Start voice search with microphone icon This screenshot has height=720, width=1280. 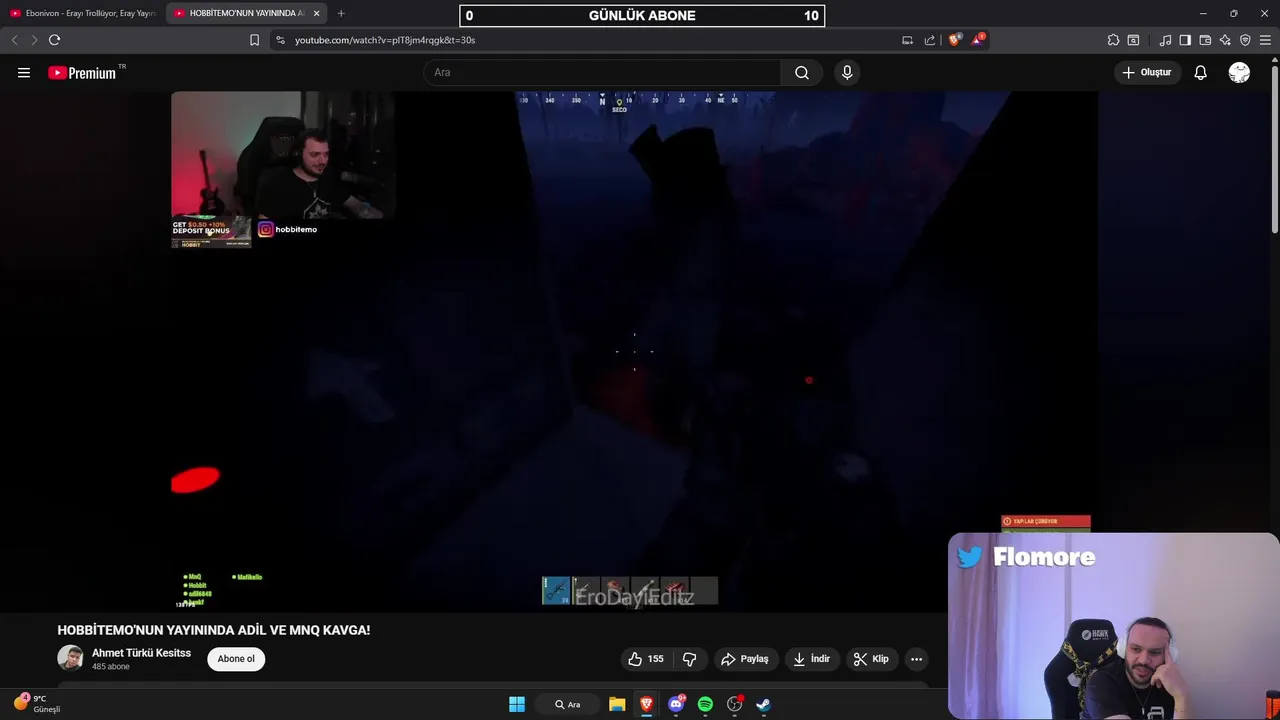tap(847, 72)
